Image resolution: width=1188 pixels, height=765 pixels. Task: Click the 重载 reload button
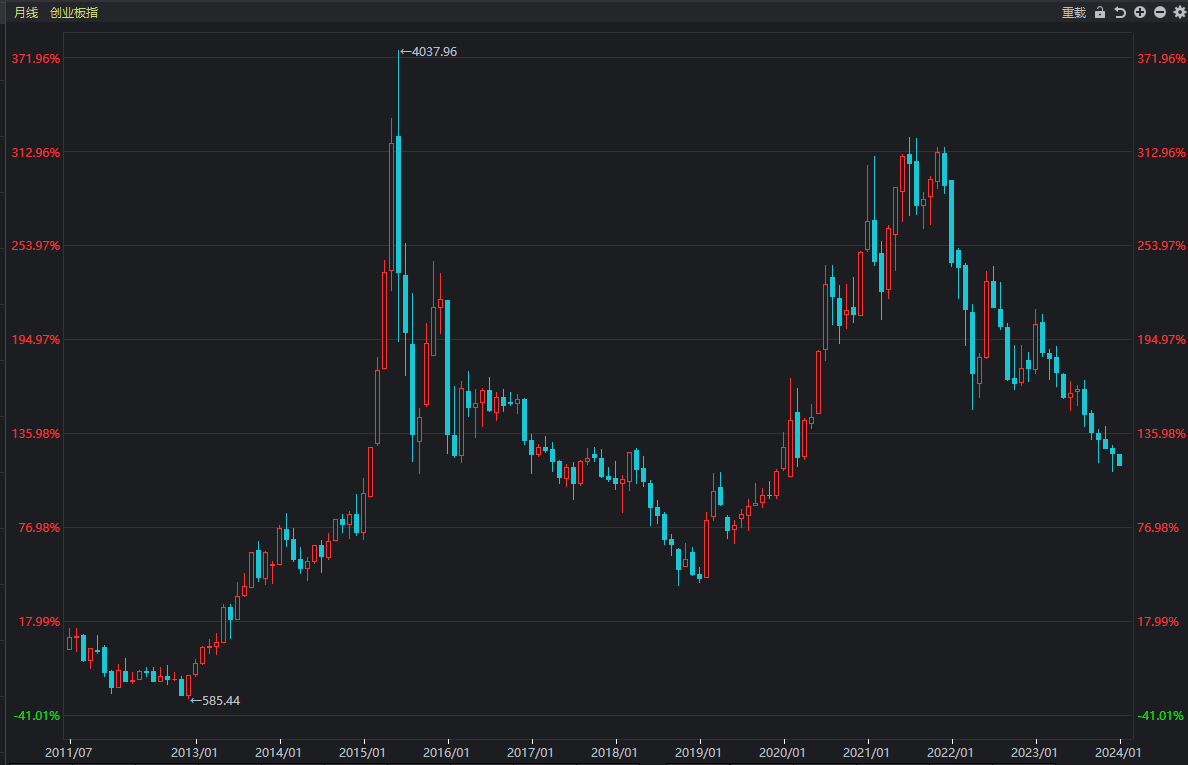(1074, 12)
